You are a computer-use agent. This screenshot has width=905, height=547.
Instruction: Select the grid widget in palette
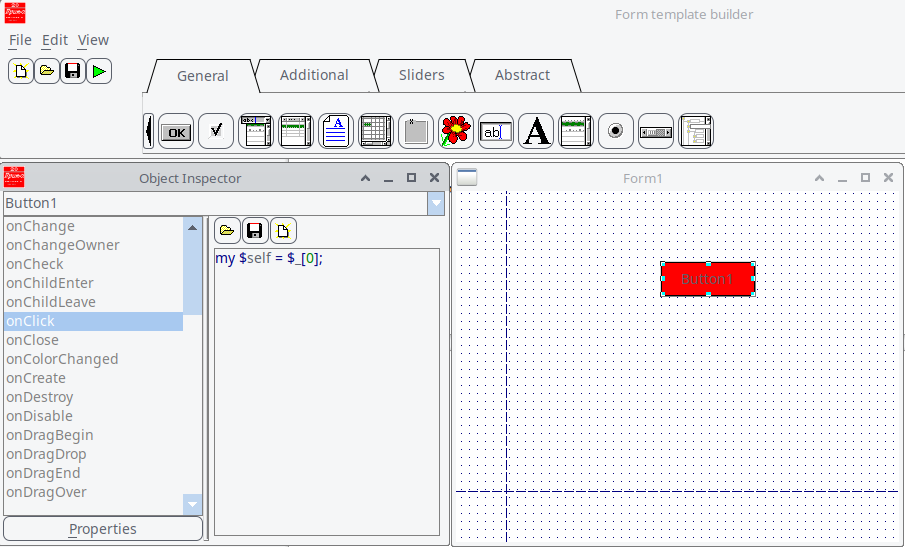(x=376, y=131)
